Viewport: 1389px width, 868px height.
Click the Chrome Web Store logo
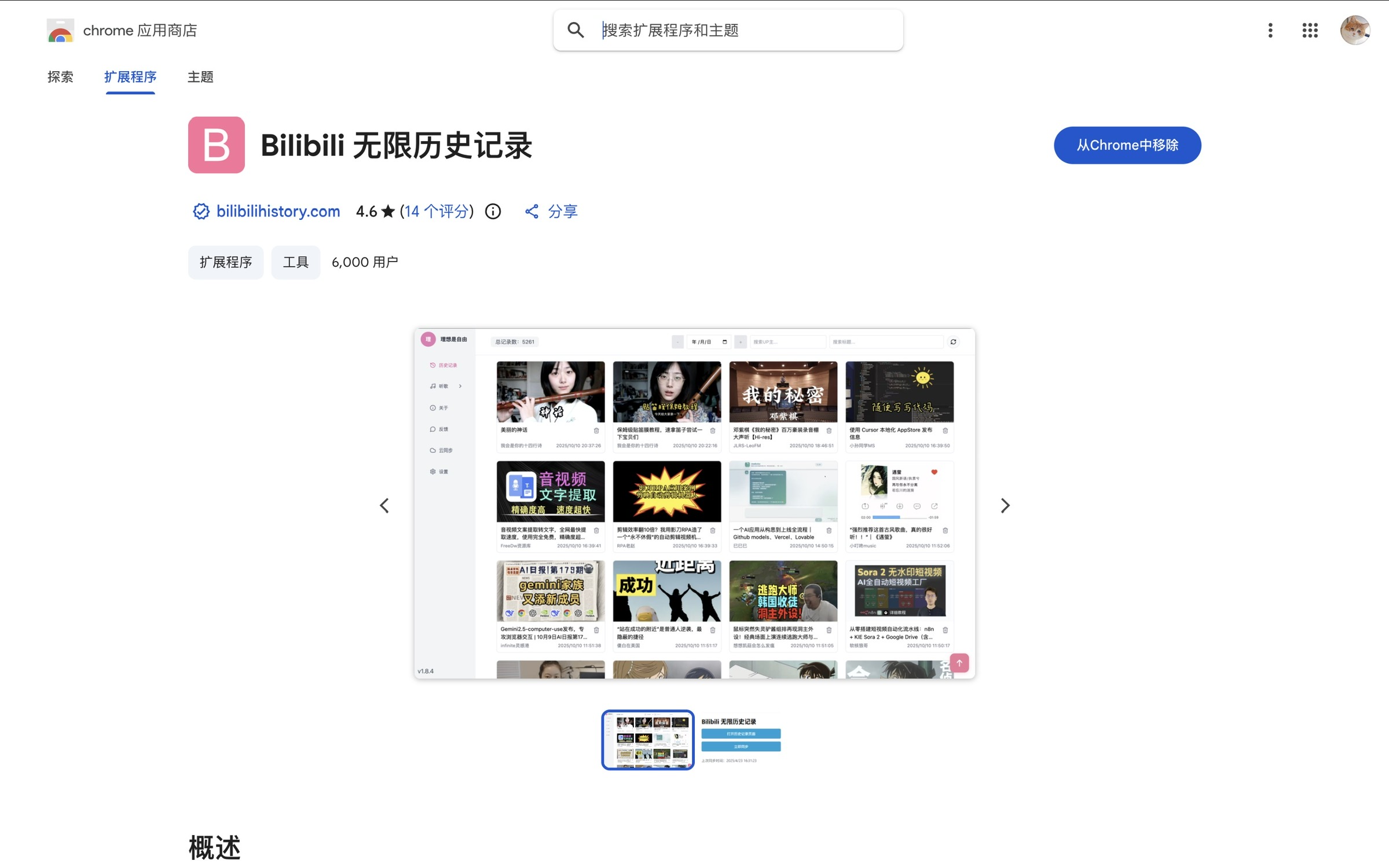60,30
